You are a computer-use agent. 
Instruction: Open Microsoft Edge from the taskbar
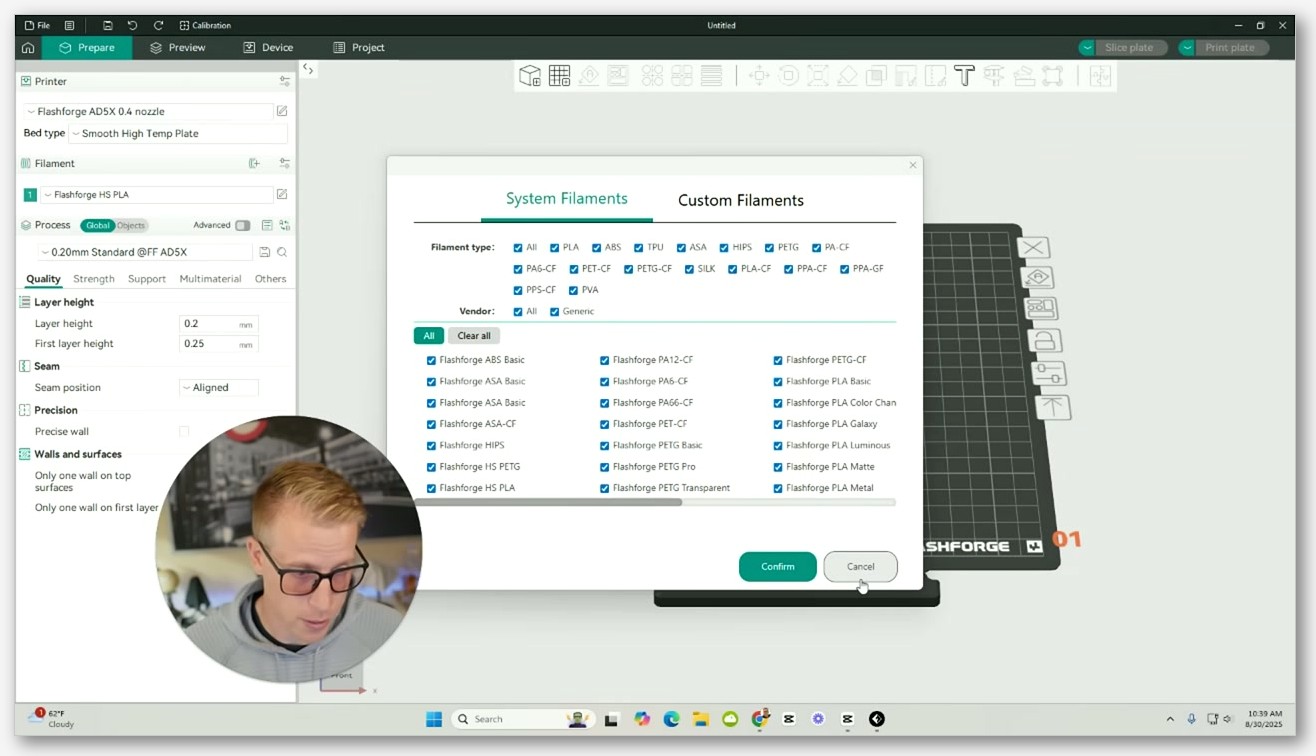click(x=671, y=719)
